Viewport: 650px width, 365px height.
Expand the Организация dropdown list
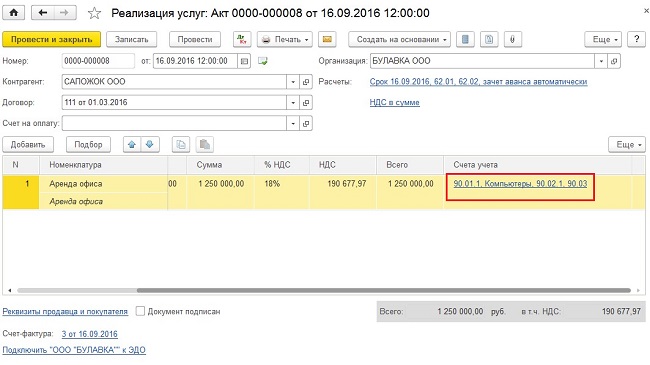[601, 61]
